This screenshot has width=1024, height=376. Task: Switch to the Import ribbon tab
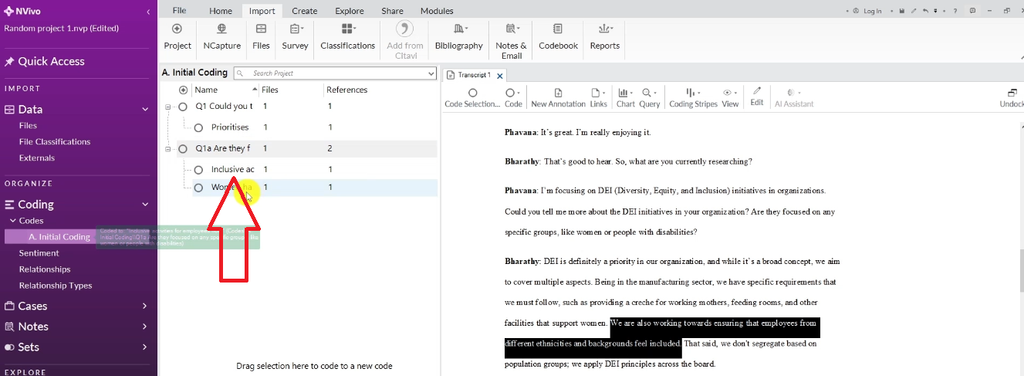click(262, 11)
